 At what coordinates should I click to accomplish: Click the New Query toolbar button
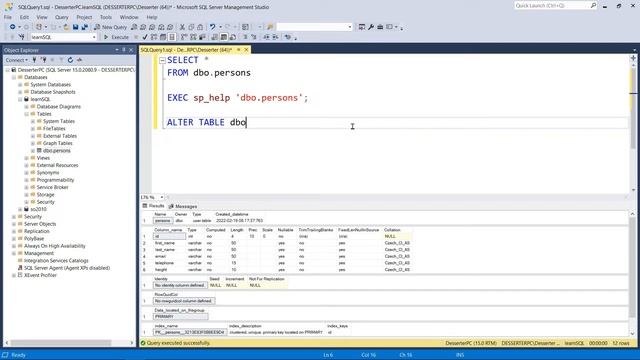[x=111, y=27]
